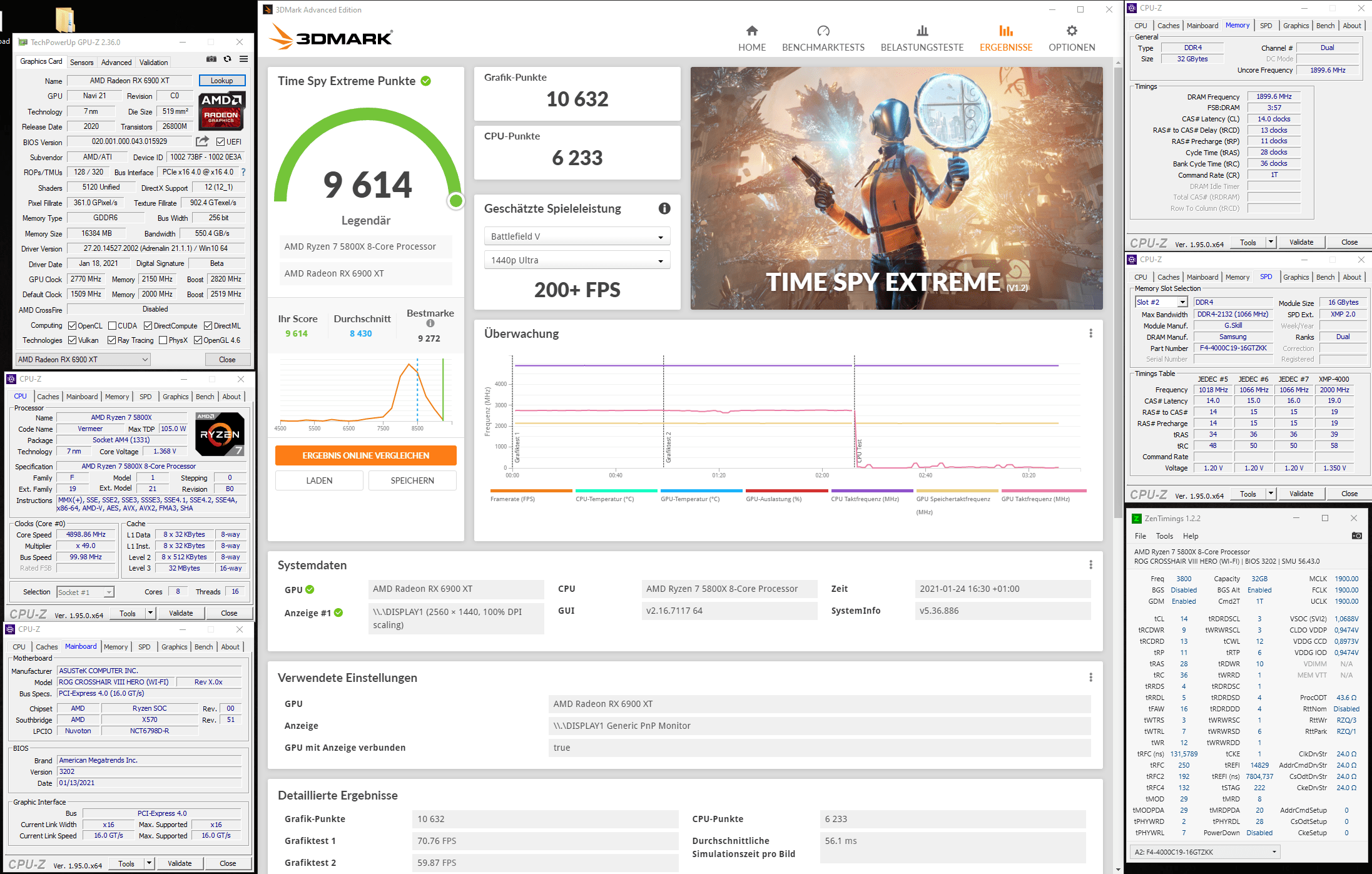Switch to Sensors tab in GPU-Z
Viewport: 1372px width, 874px height.
click(82, 63)
